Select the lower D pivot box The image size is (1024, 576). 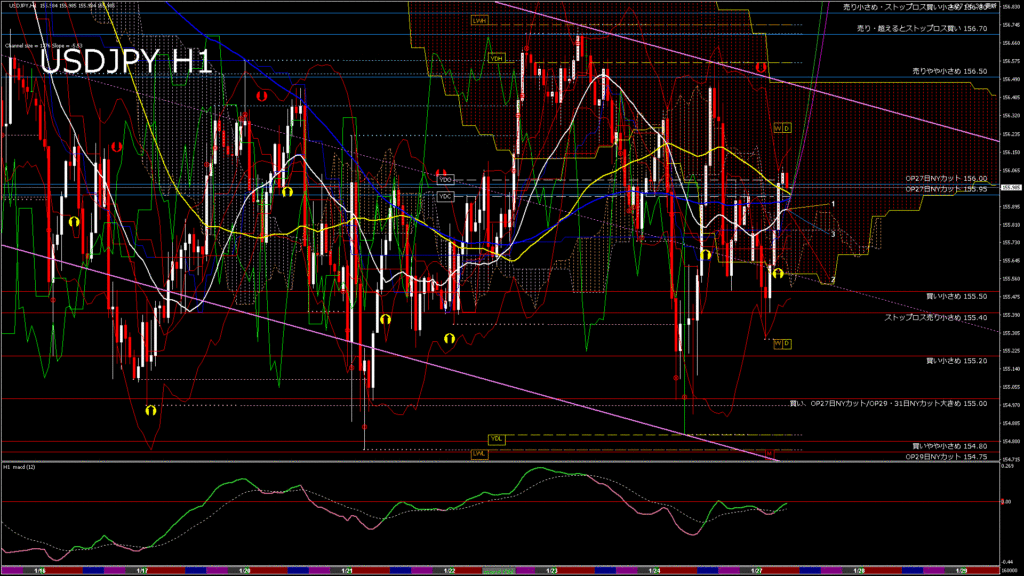coord(786,343)
